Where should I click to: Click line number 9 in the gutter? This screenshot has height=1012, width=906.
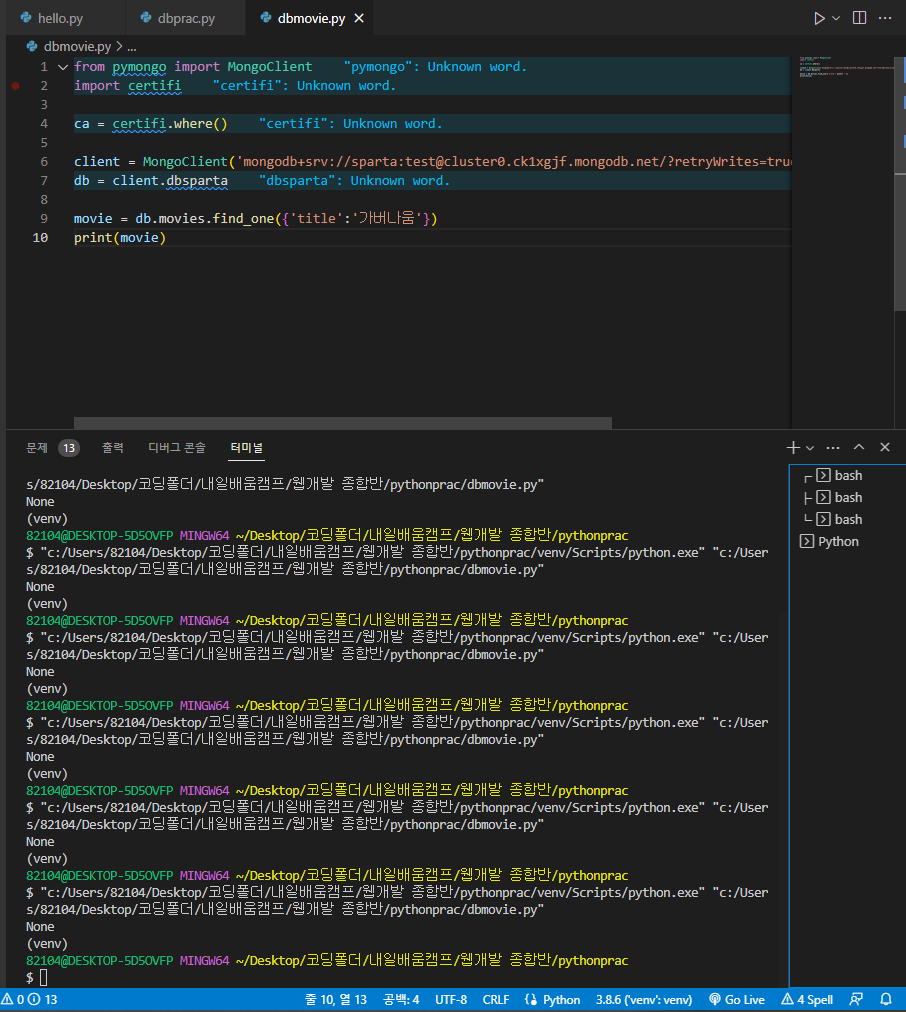pos(44,219)
